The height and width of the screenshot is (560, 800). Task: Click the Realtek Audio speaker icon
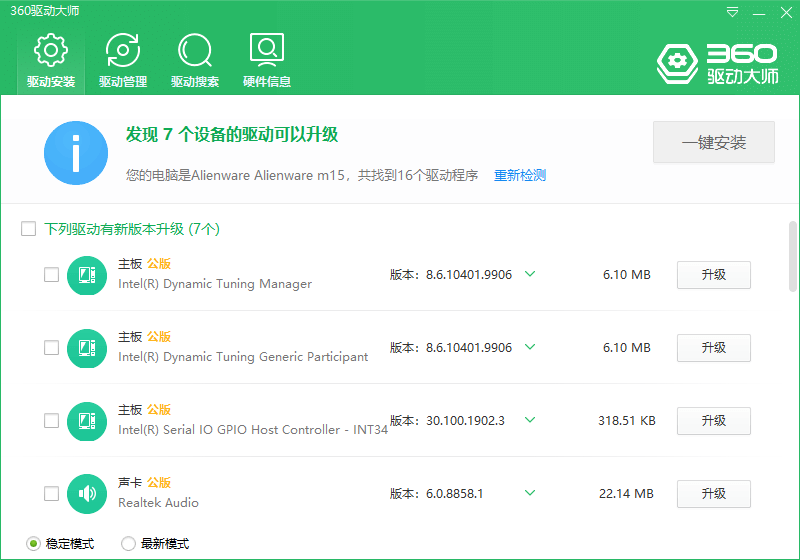(x=87, y=494)
